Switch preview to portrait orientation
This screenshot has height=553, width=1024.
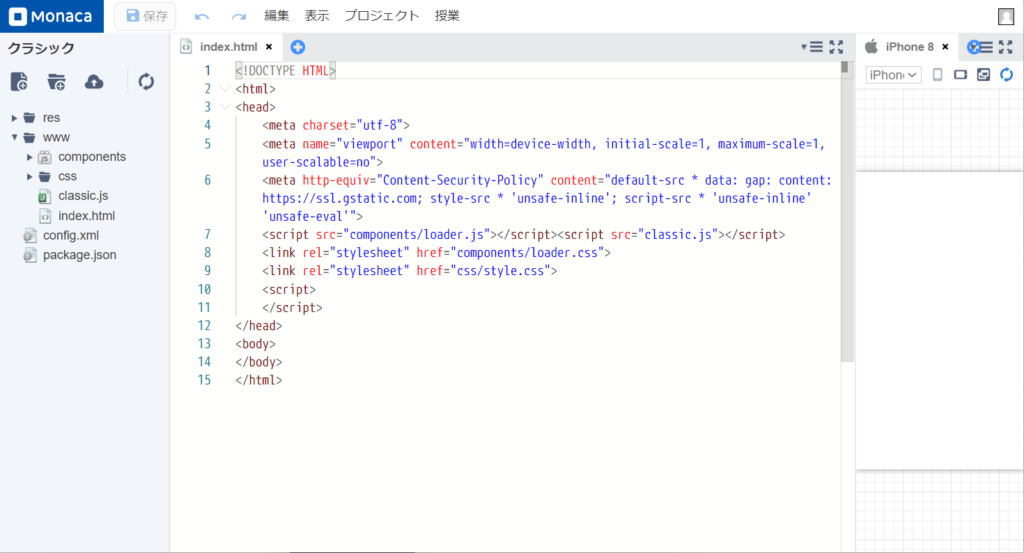(937, 75)
